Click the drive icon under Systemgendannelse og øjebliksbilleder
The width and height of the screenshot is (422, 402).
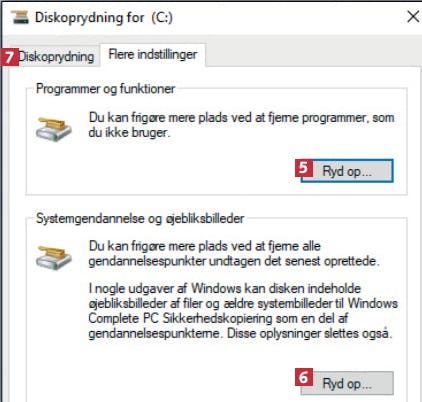pos(54,258)
